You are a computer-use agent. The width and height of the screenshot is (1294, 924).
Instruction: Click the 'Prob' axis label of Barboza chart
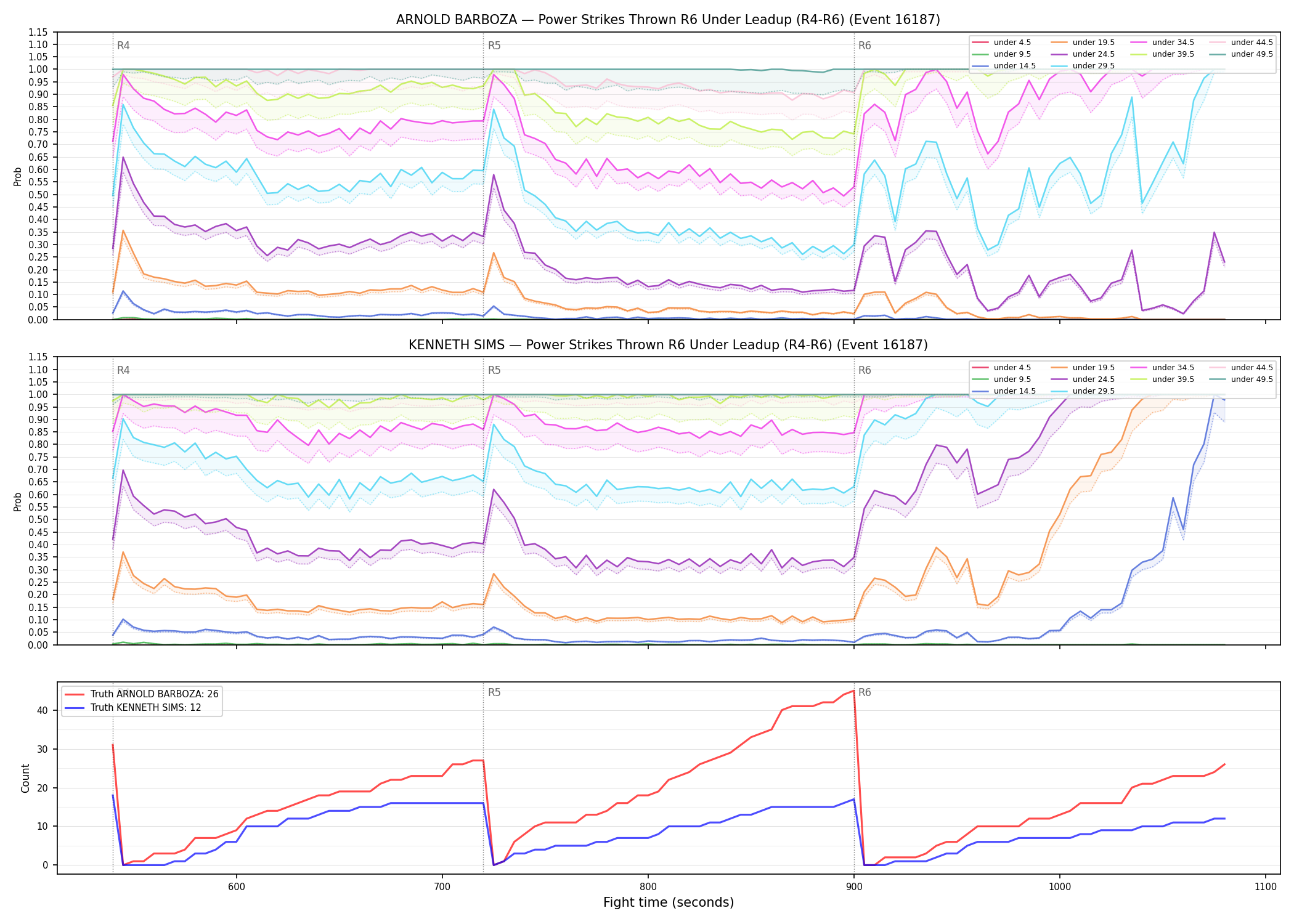[x=18, y=177]
